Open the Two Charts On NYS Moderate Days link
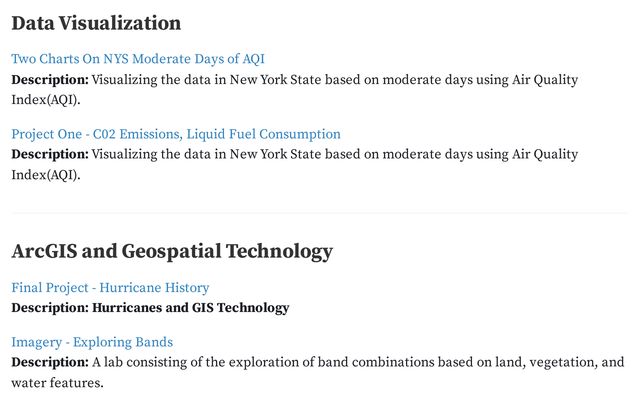Viewport: 640px width, 400px height. (138, 59)
